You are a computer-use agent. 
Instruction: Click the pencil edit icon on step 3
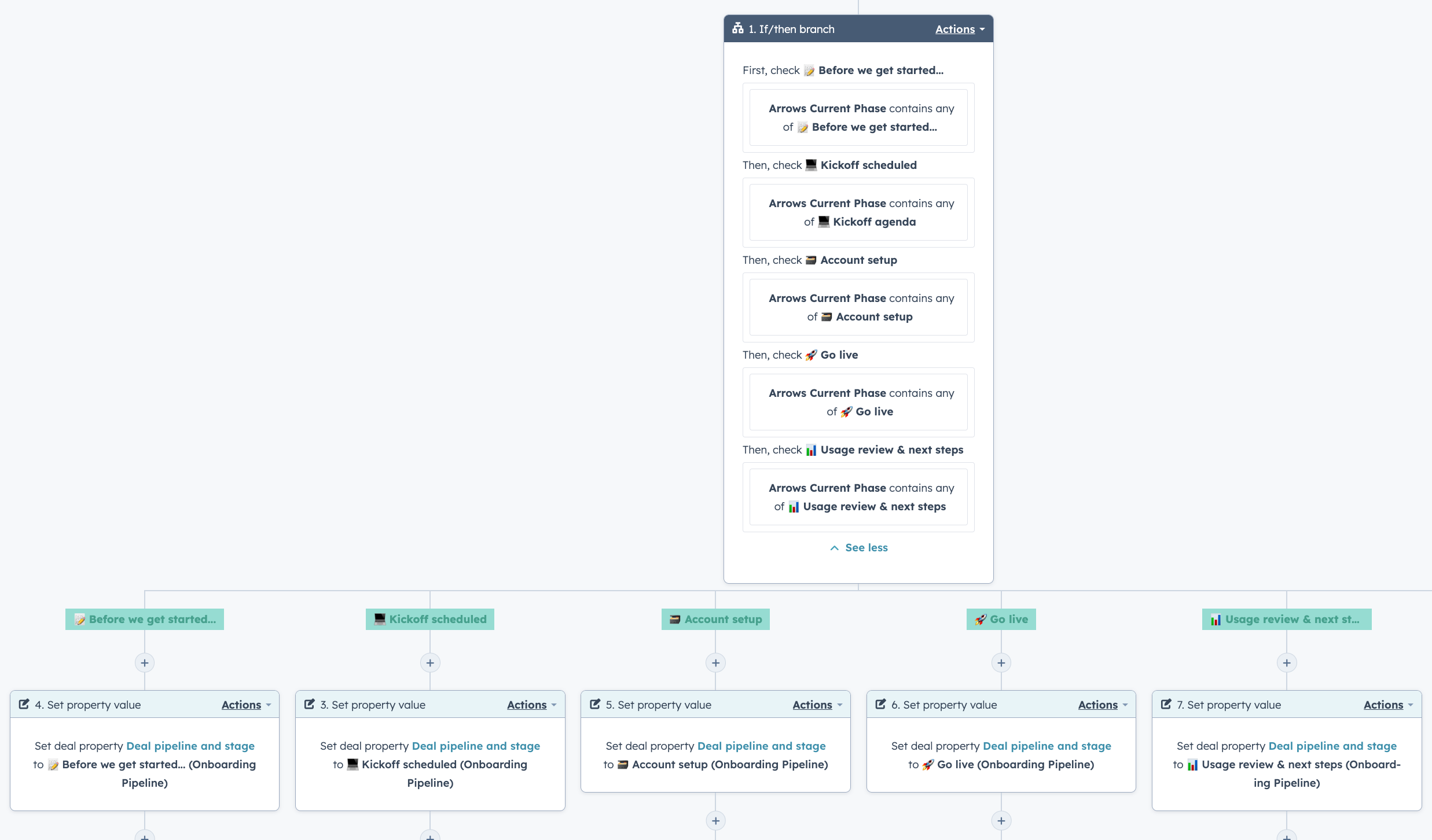[x=309, y=704]
